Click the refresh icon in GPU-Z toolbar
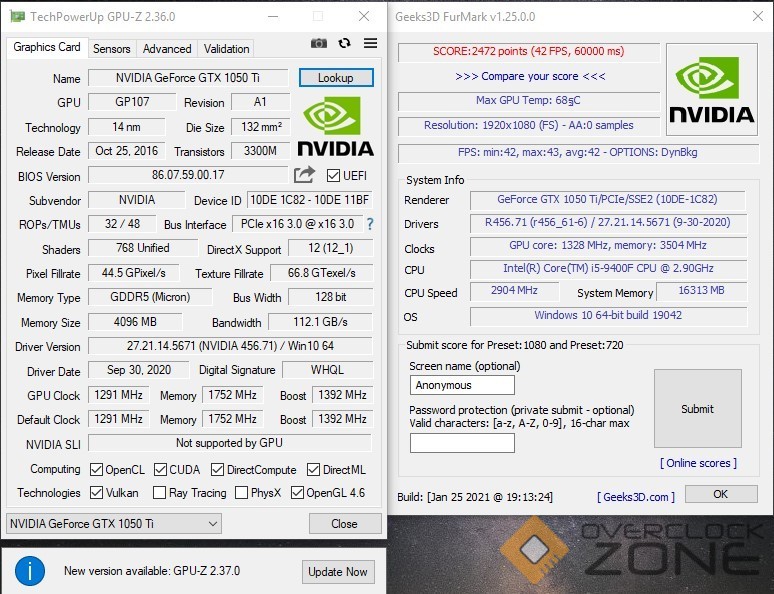 coord(345,43)
